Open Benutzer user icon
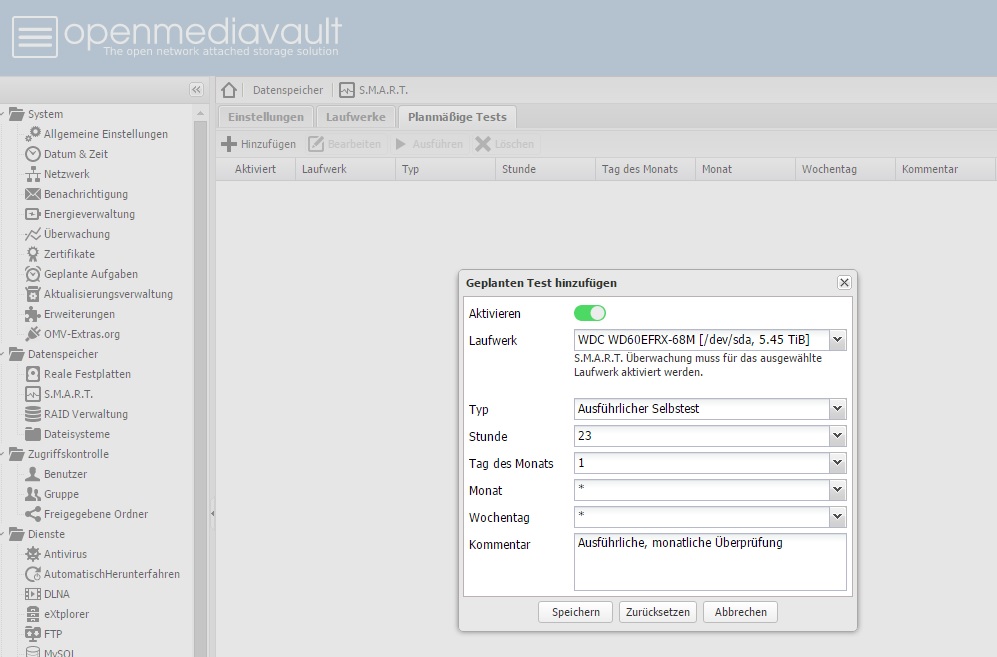The image size is (997, 657). pos(33,474)
